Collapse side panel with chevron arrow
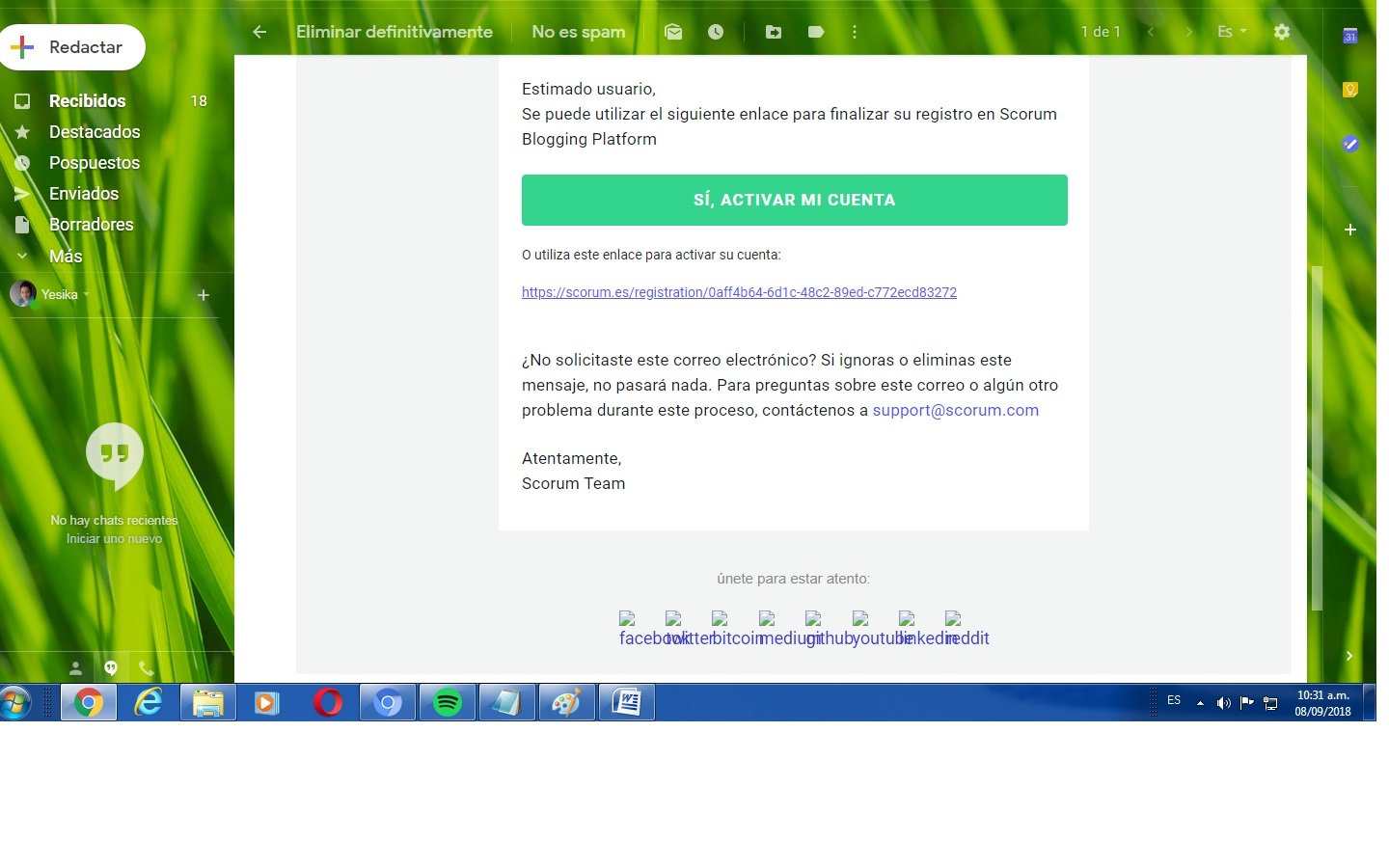Image resolution: width=1389 pixels, height=868 pixels. [x=1349, y=656]
